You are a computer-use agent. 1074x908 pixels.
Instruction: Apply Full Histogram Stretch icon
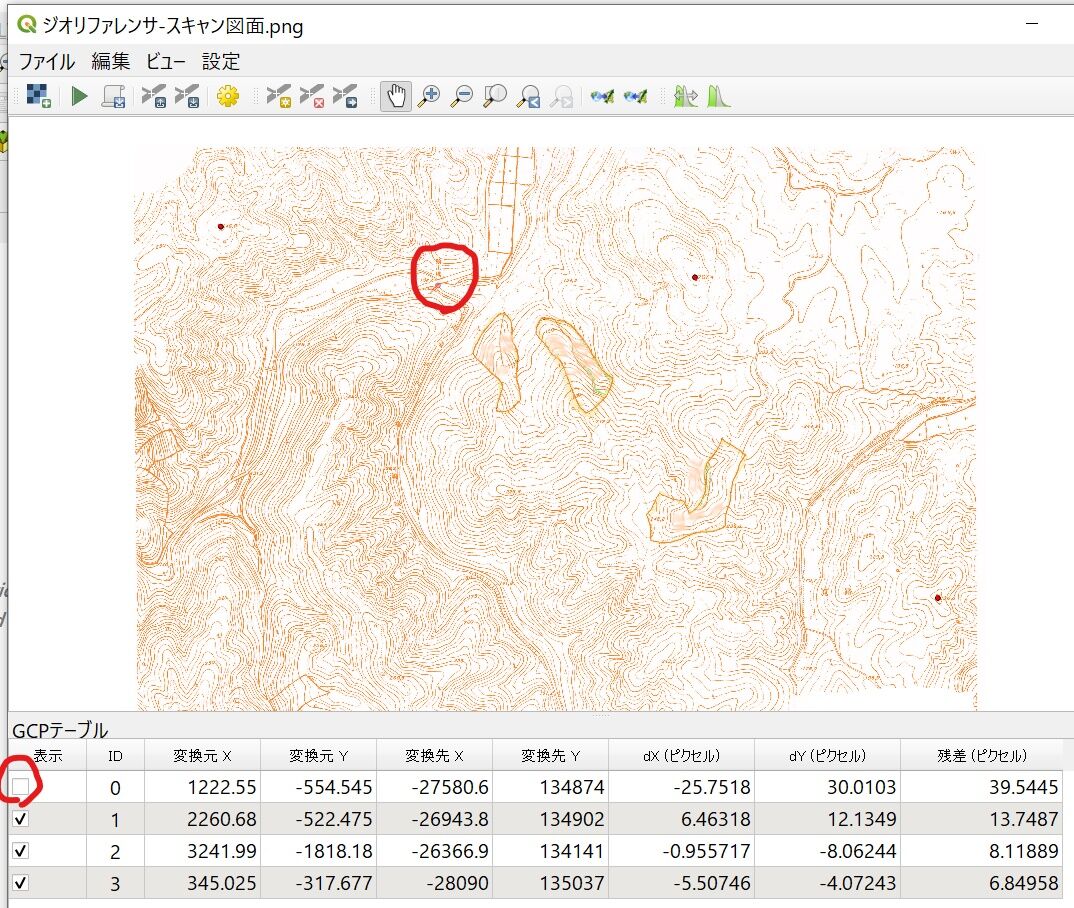(686, 96)
